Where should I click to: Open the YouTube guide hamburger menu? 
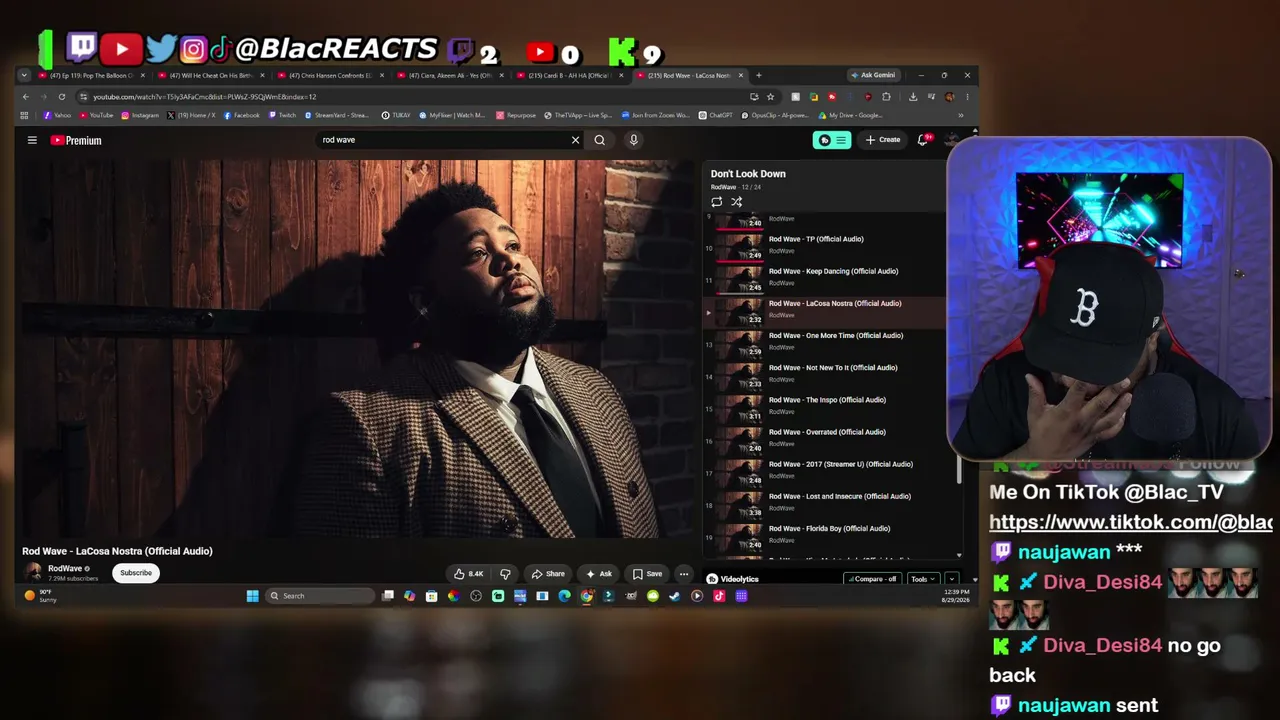point(32,140)
